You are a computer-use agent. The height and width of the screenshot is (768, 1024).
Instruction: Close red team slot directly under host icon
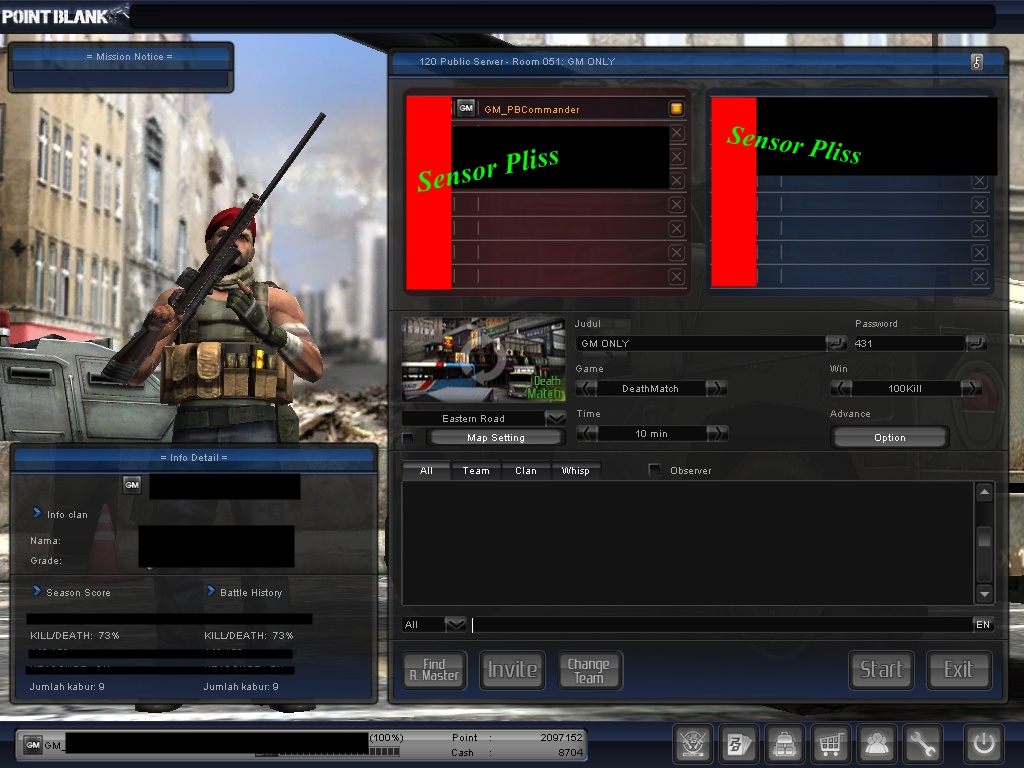pos(677,133)
